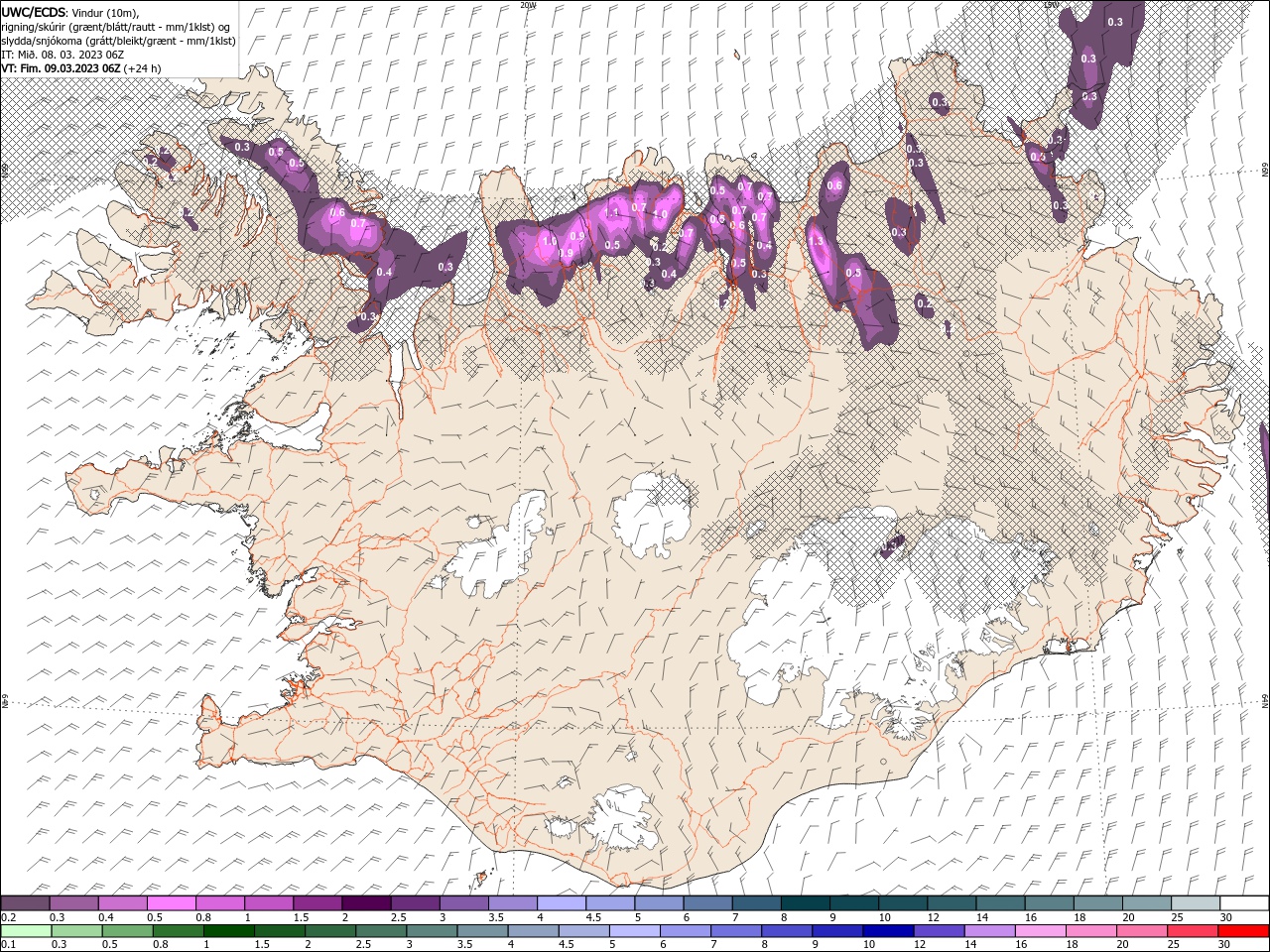The image size is (1270, 952).
Task: Click the 'Vindur (10m),' label
Action: point(104,12)
